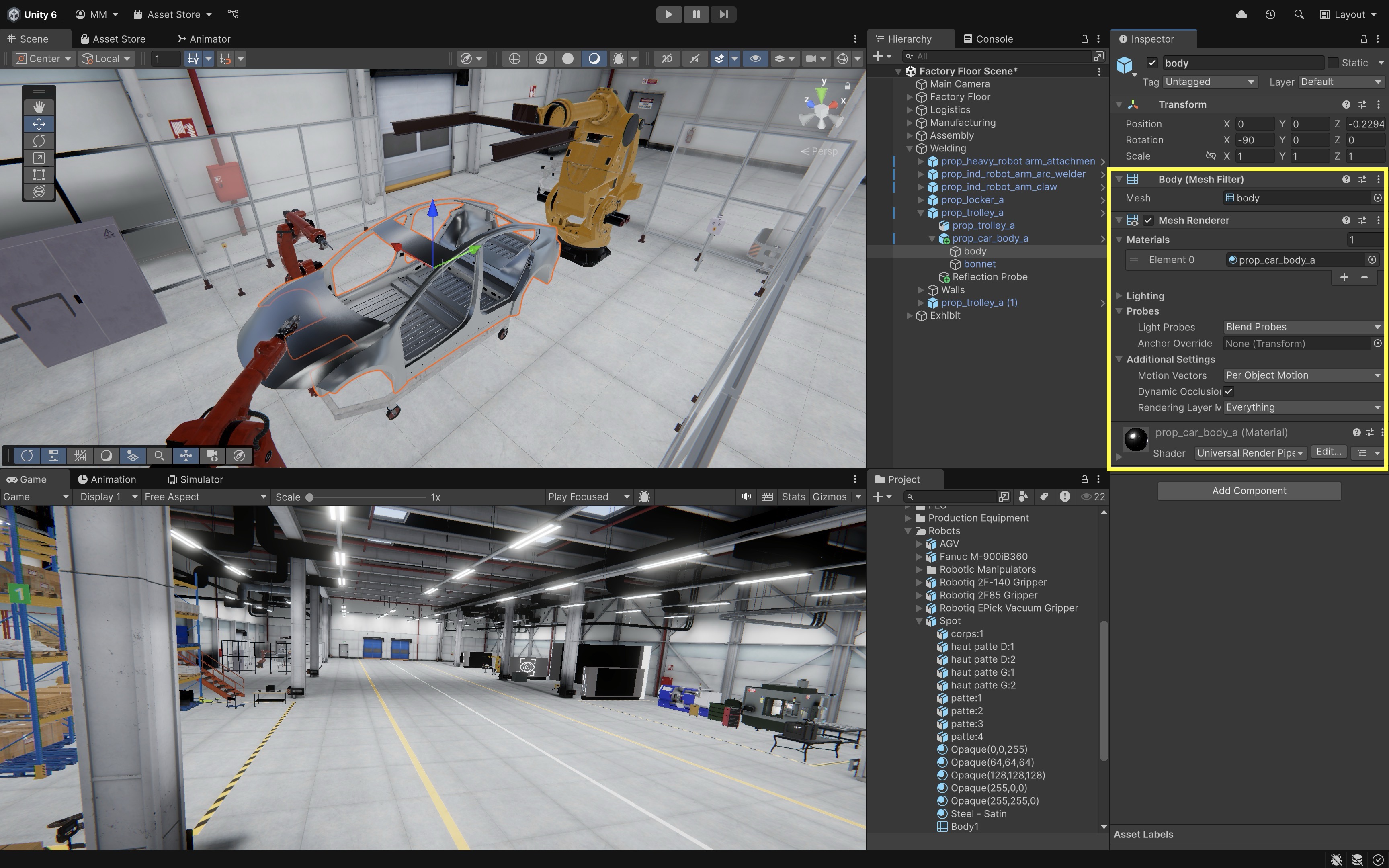This screenshot has width=1389, height=868.
Task: Enable the Static checkbox
Action: [x=1333, y=63]
